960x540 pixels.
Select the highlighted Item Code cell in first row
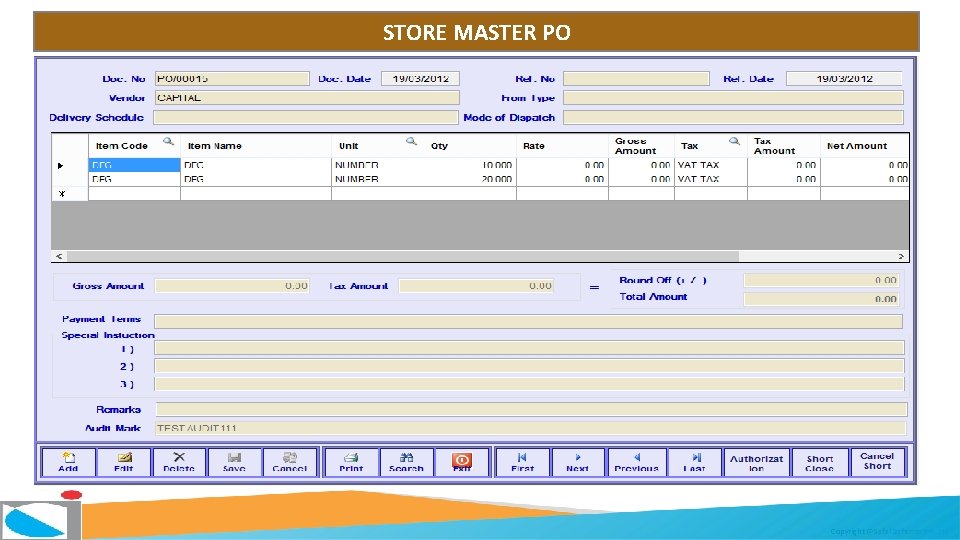pyautogui.click(x=134, y=165)
